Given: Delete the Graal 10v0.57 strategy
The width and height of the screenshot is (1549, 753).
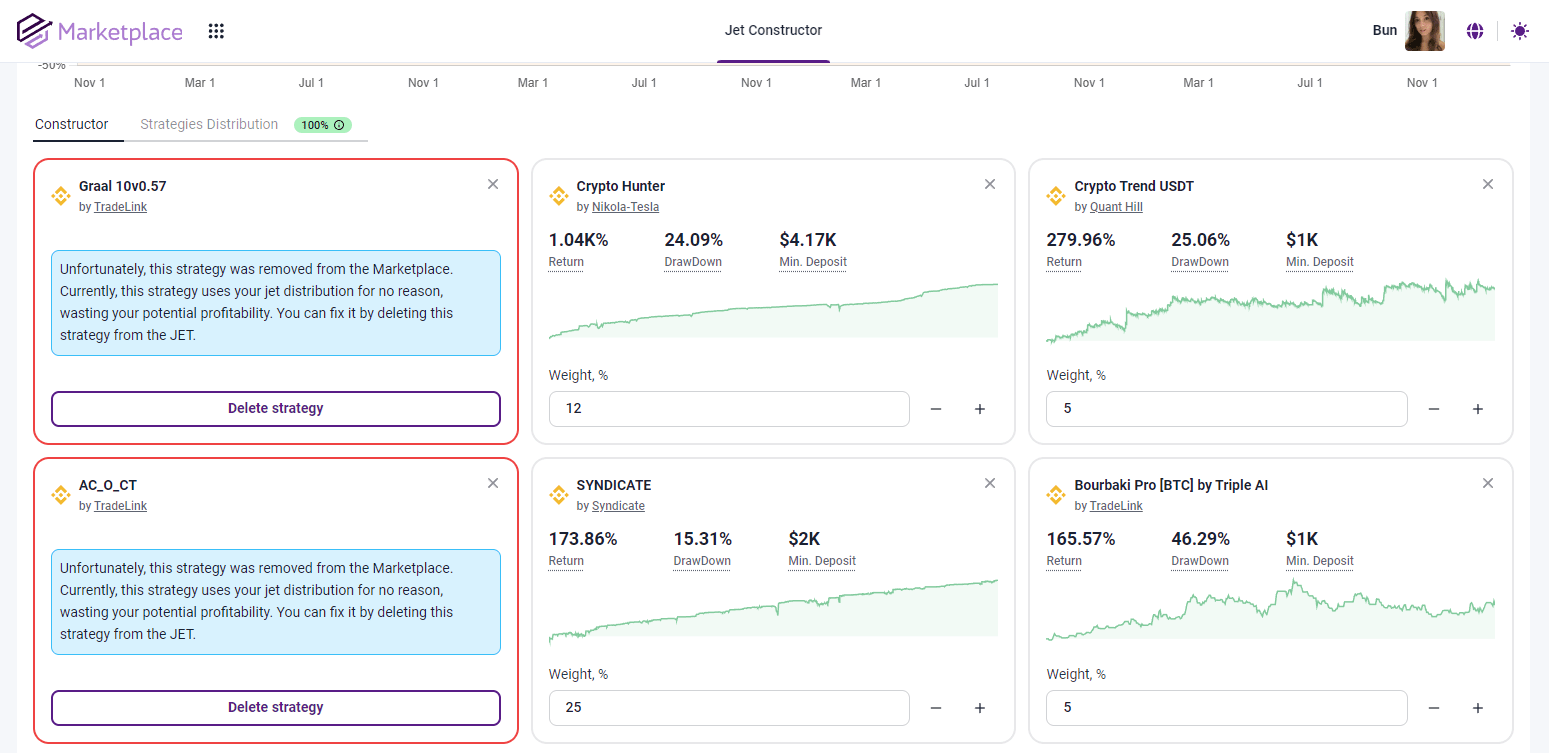Looking at the screenshot, I should [276, 408].
